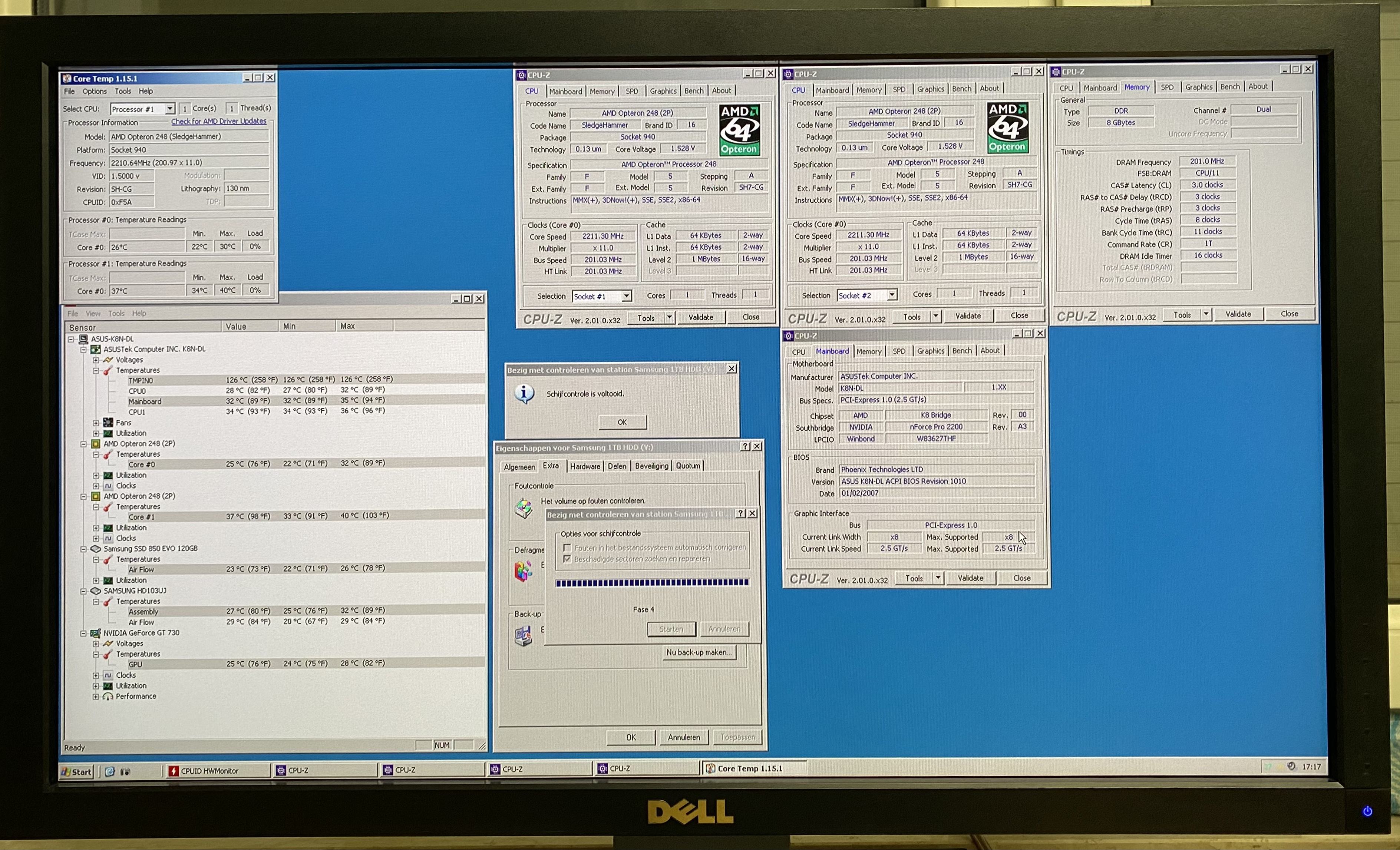The width and height of the screenshot is (1400, 850).
Task: Click the Back-up icon in properties dialog
Action: click(x=523, y=636)
